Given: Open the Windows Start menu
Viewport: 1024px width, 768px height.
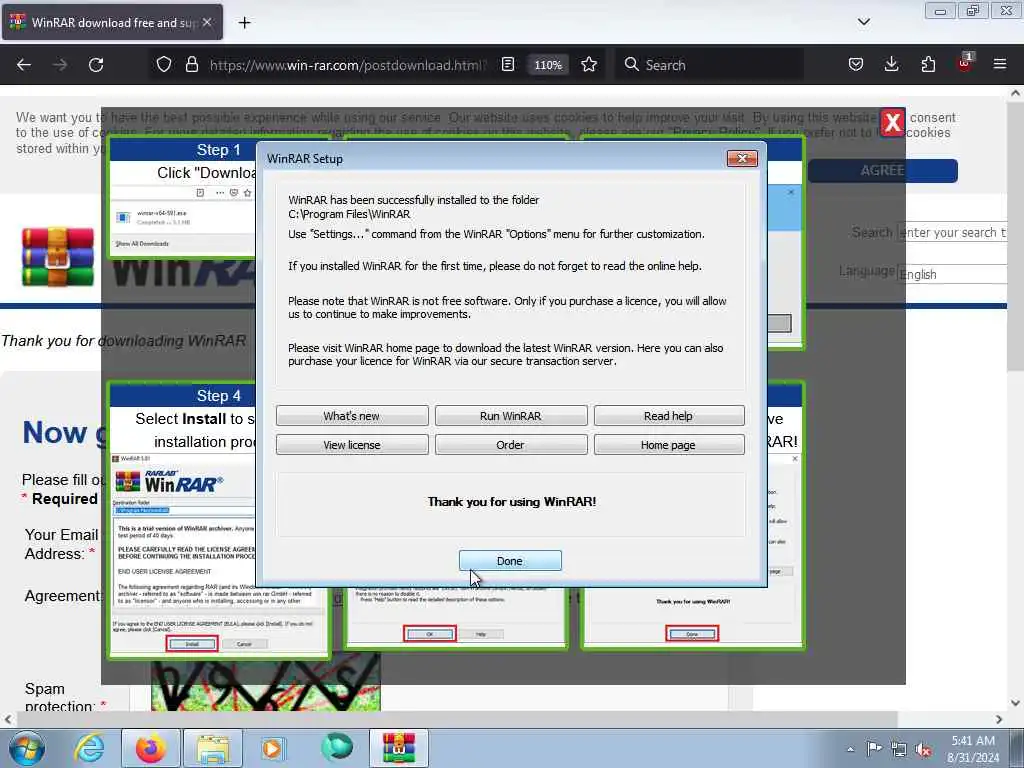Looking at the screenshot, I should coord(25,748).
